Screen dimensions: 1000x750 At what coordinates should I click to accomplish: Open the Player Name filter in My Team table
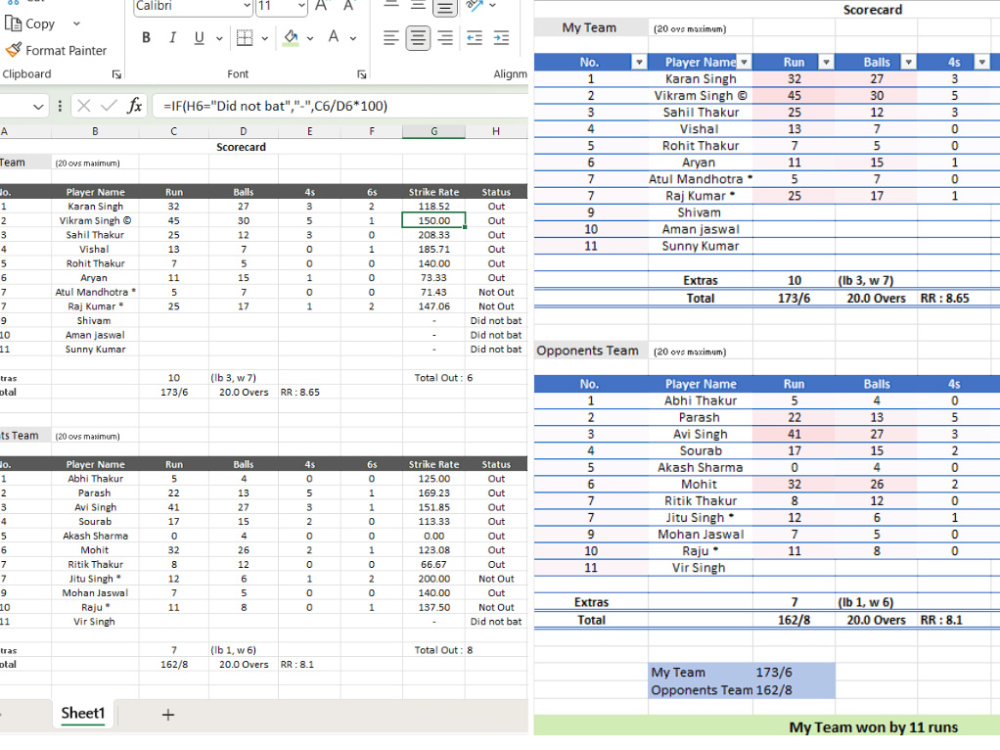pyautogui.click(x=744, y=62)
